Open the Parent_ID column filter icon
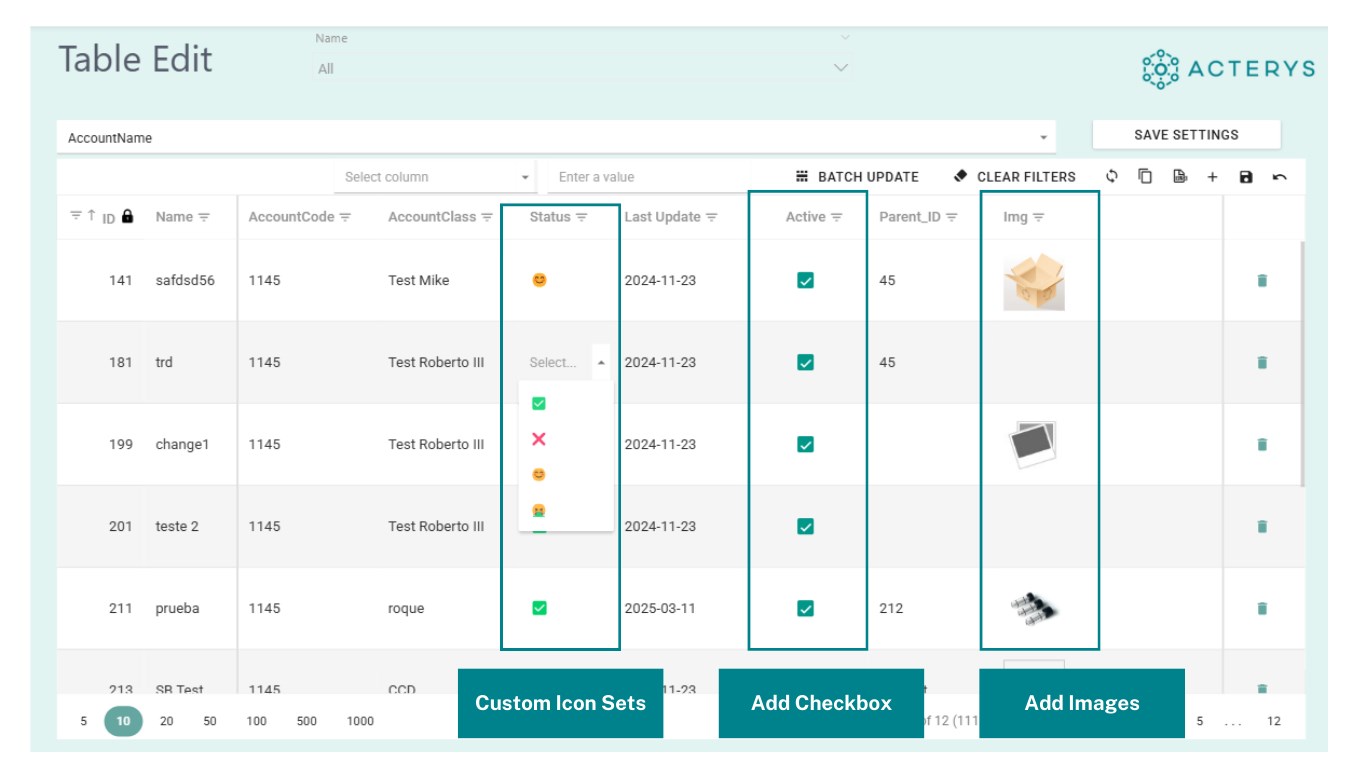This screenshot has height=768, width=1366. click(952, 217)
